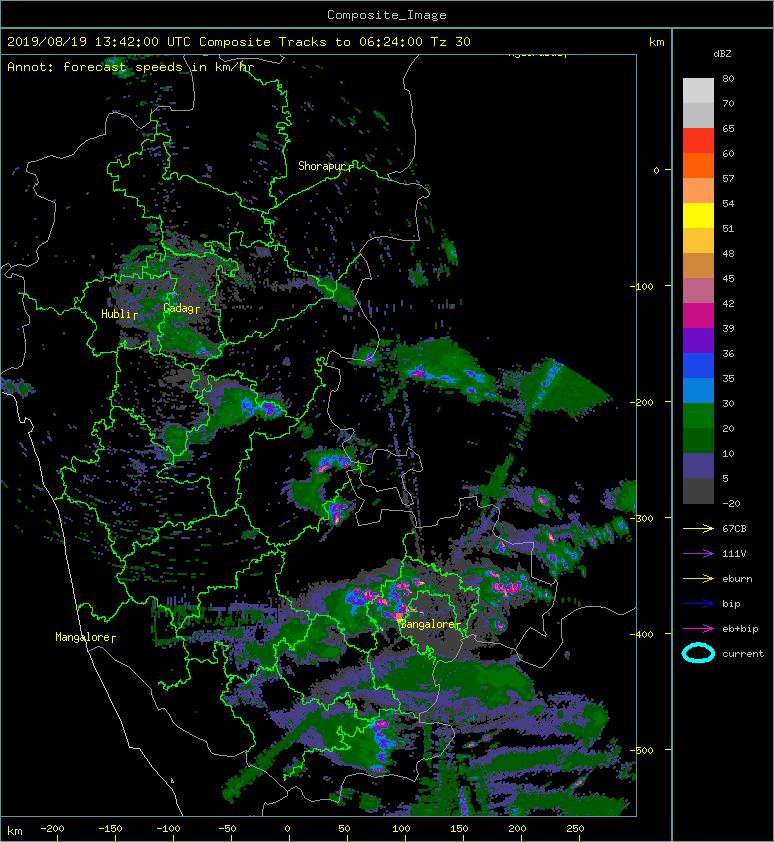This screenshot has width=774, height=842.
Task: Click the -100 y-axis tick label
Action: click(x=642, y=286)
